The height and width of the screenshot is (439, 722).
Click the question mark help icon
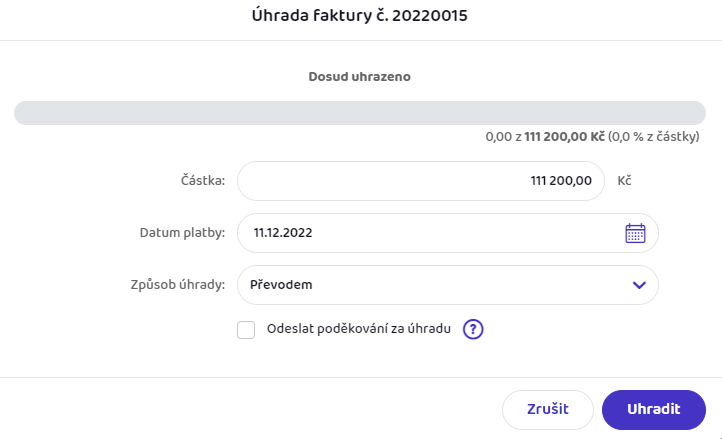tap(473, 329)
